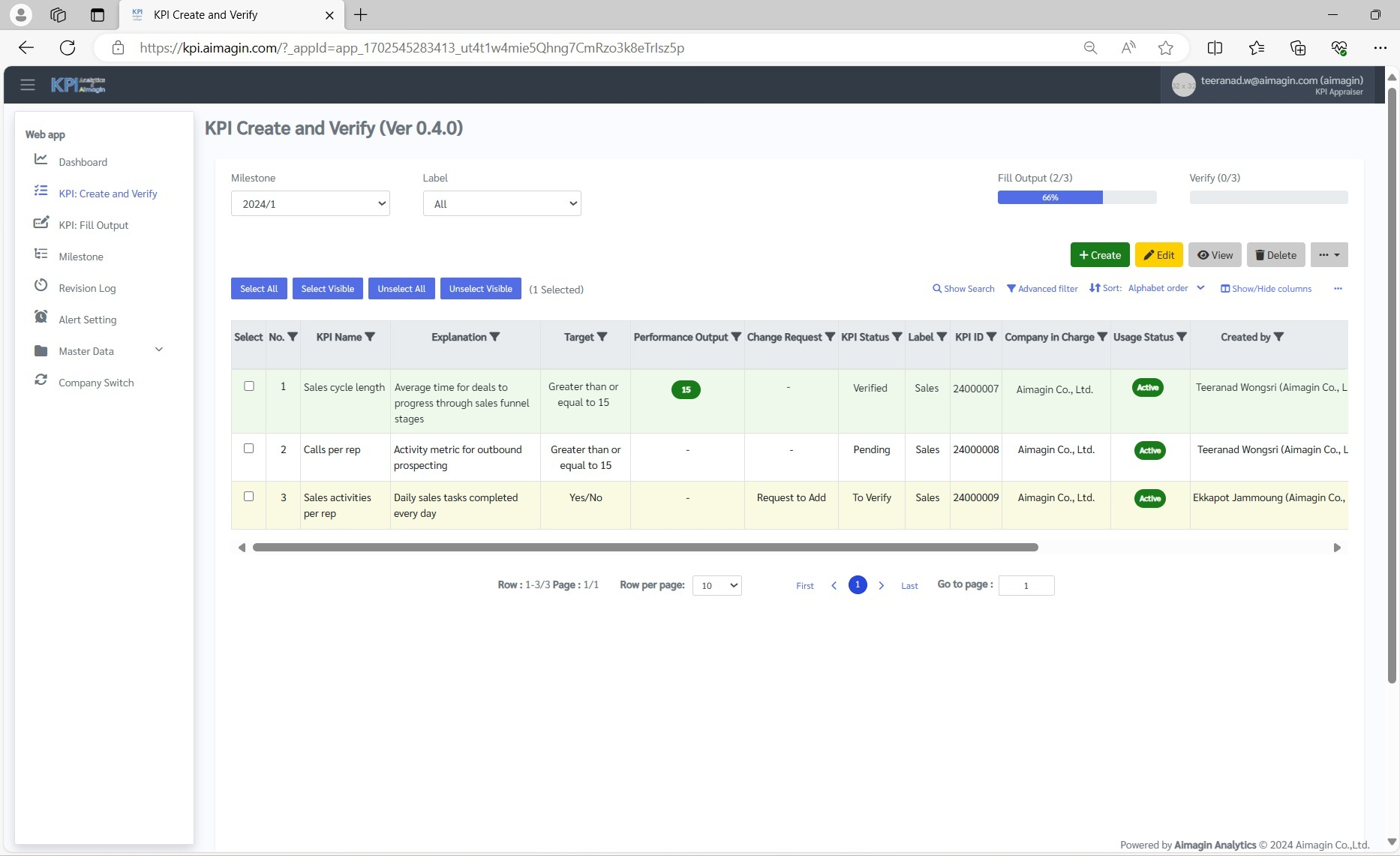Open the Milestone page from the sidebar
The width and height of the screenshot is (1400, 856).
pyautogui.click(x=81, y=257)
